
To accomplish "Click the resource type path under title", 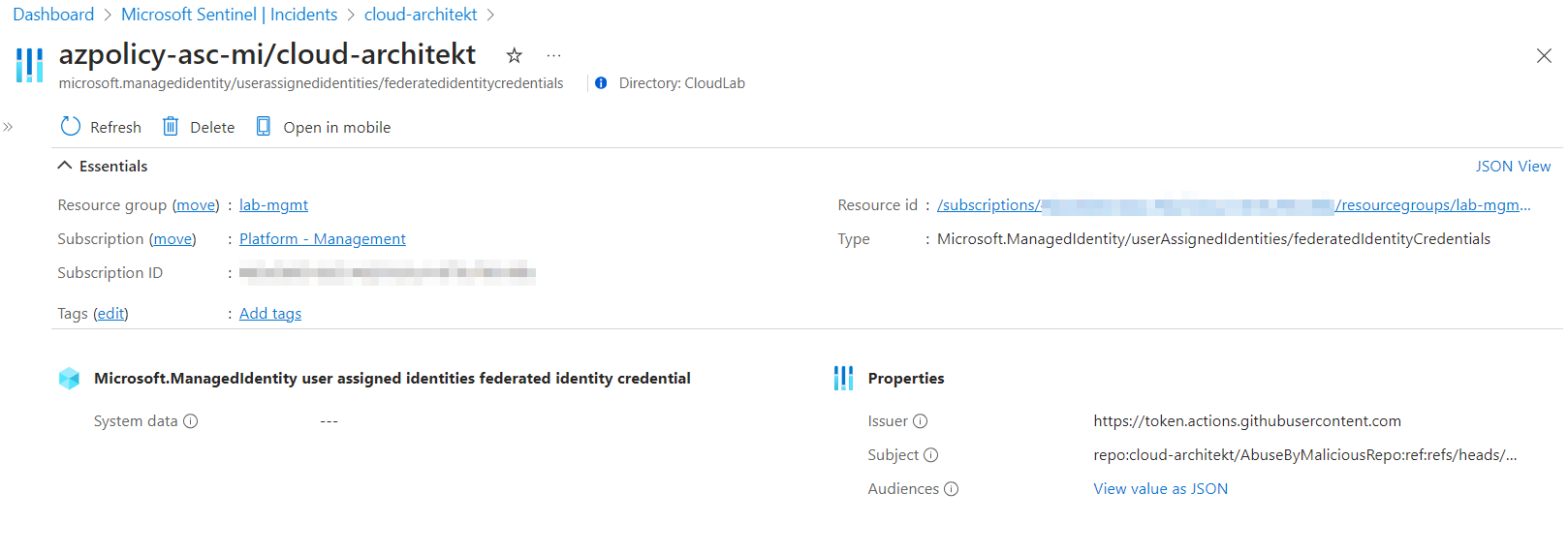I will pos(311,83).
